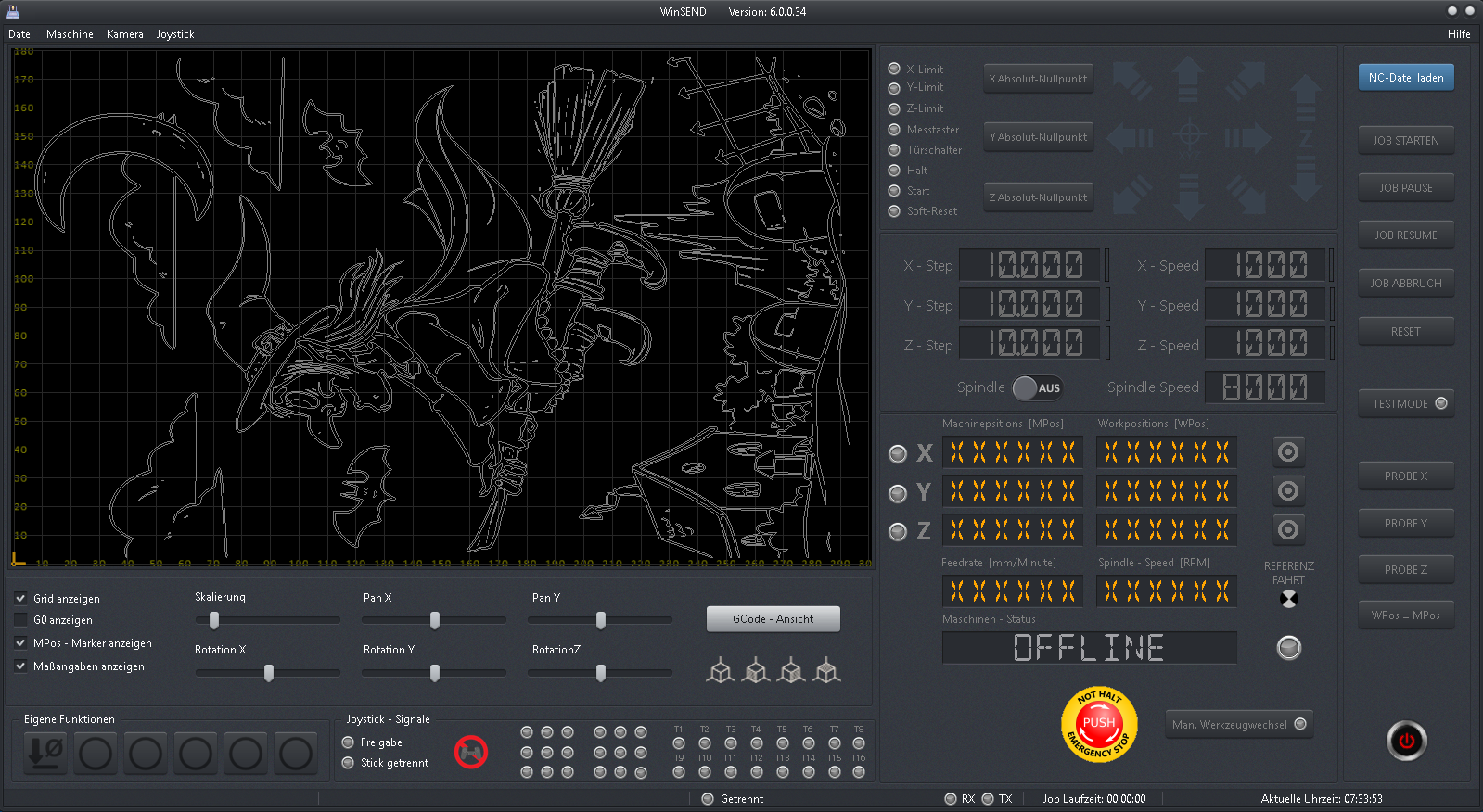1483x812 pixels.
Task: Select the leftmost 3D cube view icon
Action: click(720, 670)
